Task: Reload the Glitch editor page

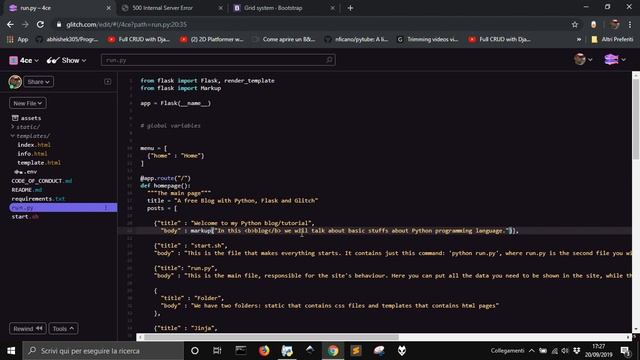Action: pyautogui.click(x=40, y=24)
